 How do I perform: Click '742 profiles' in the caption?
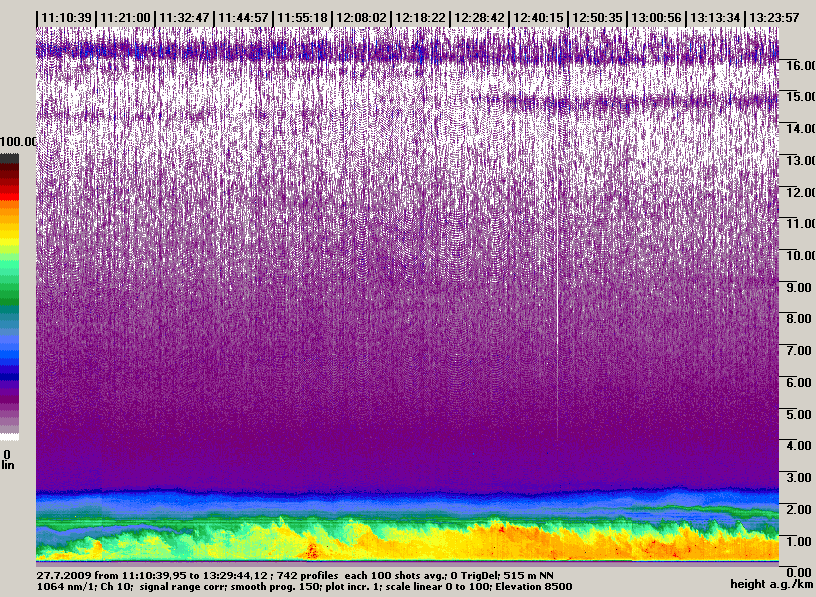(307, 576)
